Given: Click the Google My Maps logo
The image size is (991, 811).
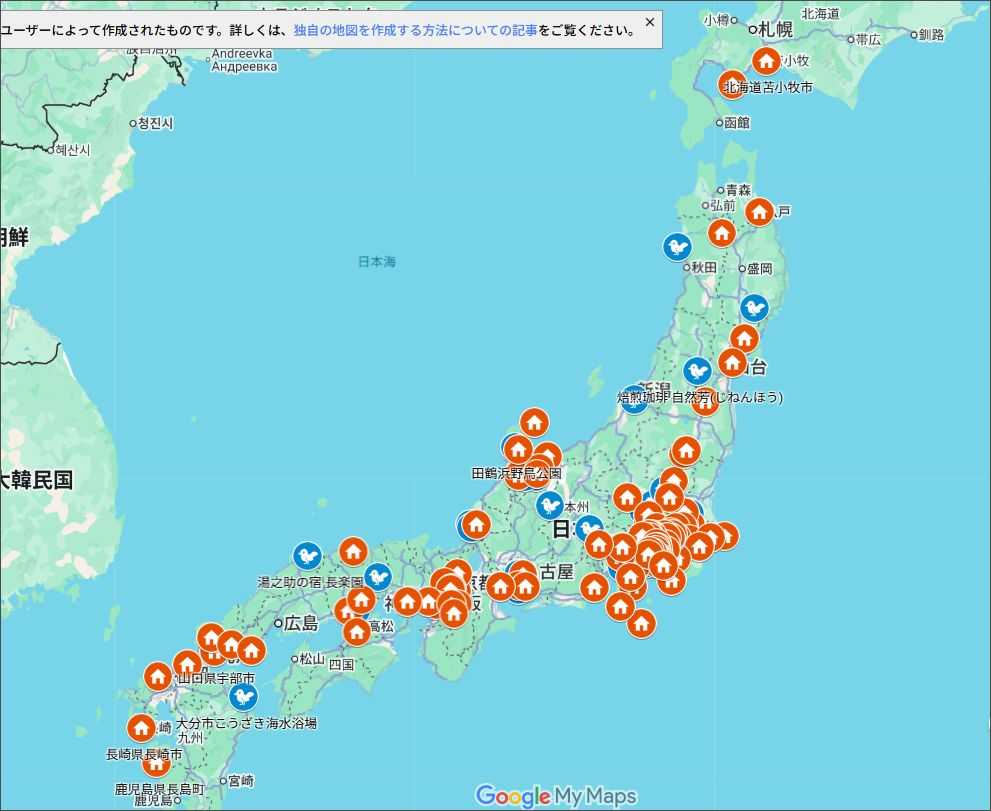Looking at the screenshot, I should click(556, 796).
